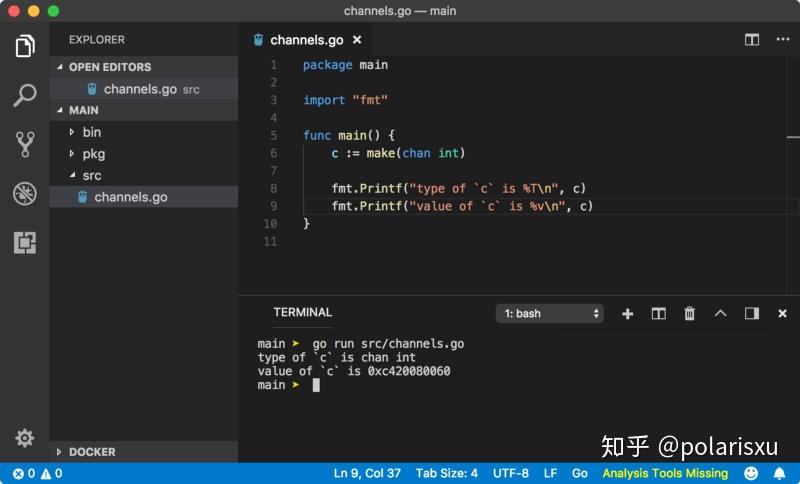Change the UTF-8 file encoding
Image resolution: width=800 pixels, height=484 pixels.
(x=510, y=473)
